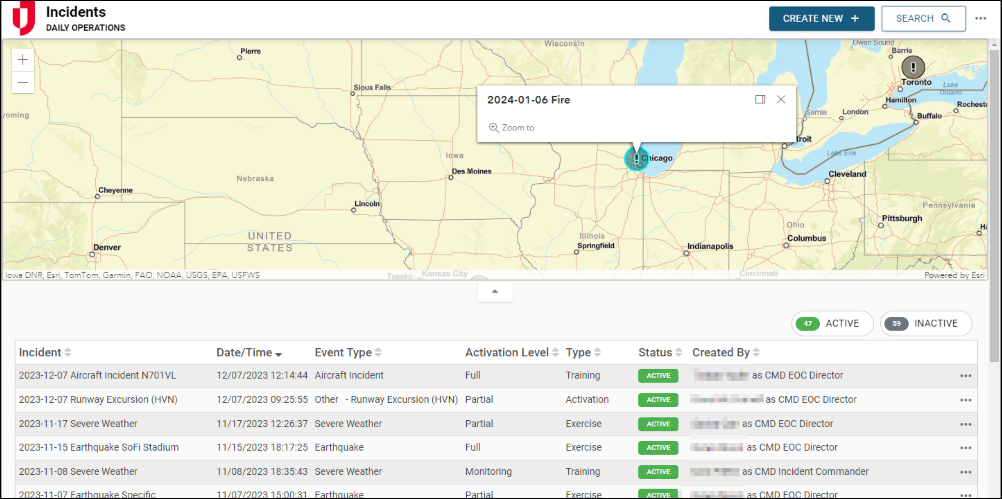Collapse the map panel with arrow
Screen dimensions: 1002x499
[495, 291]
